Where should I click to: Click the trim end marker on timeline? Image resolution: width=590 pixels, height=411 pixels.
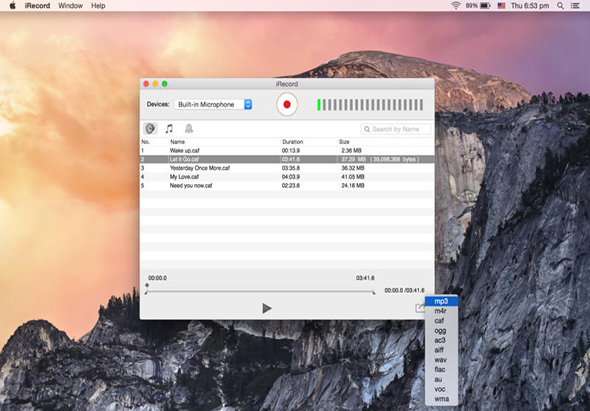tap(374, 292)
